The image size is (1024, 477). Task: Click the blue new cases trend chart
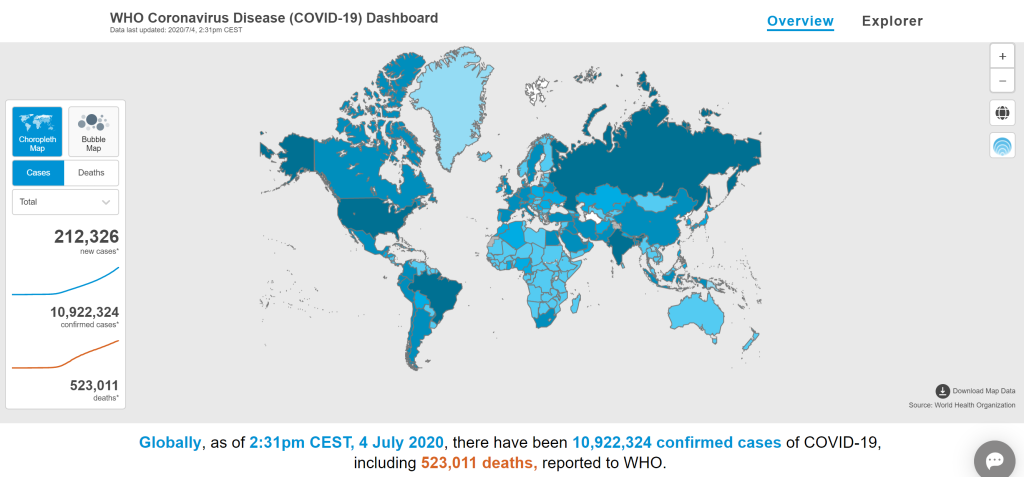65,281
